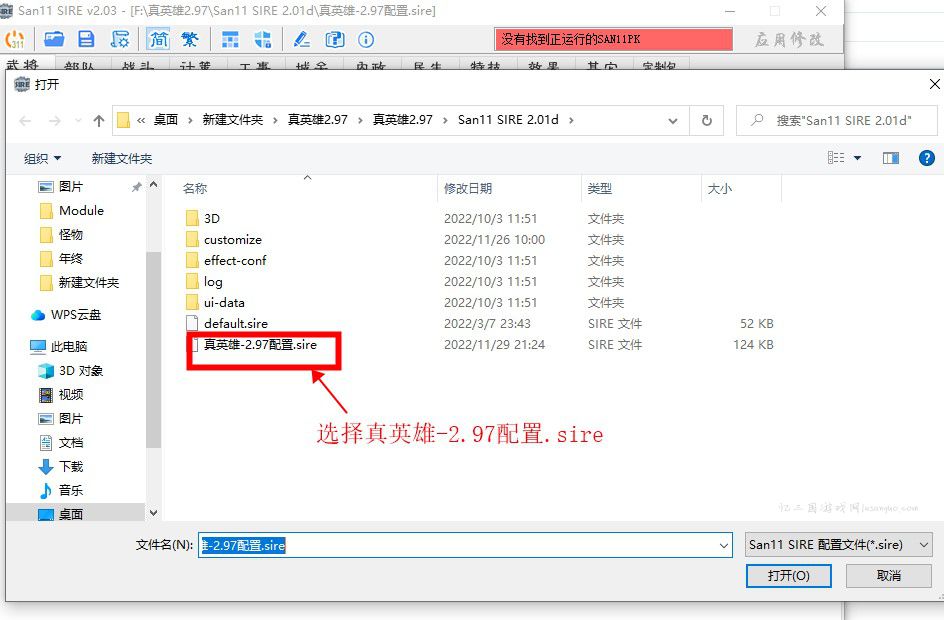Expand the chevron after San11 SIRE 2.01d
The image size is (944, 620).
(571, 120)
